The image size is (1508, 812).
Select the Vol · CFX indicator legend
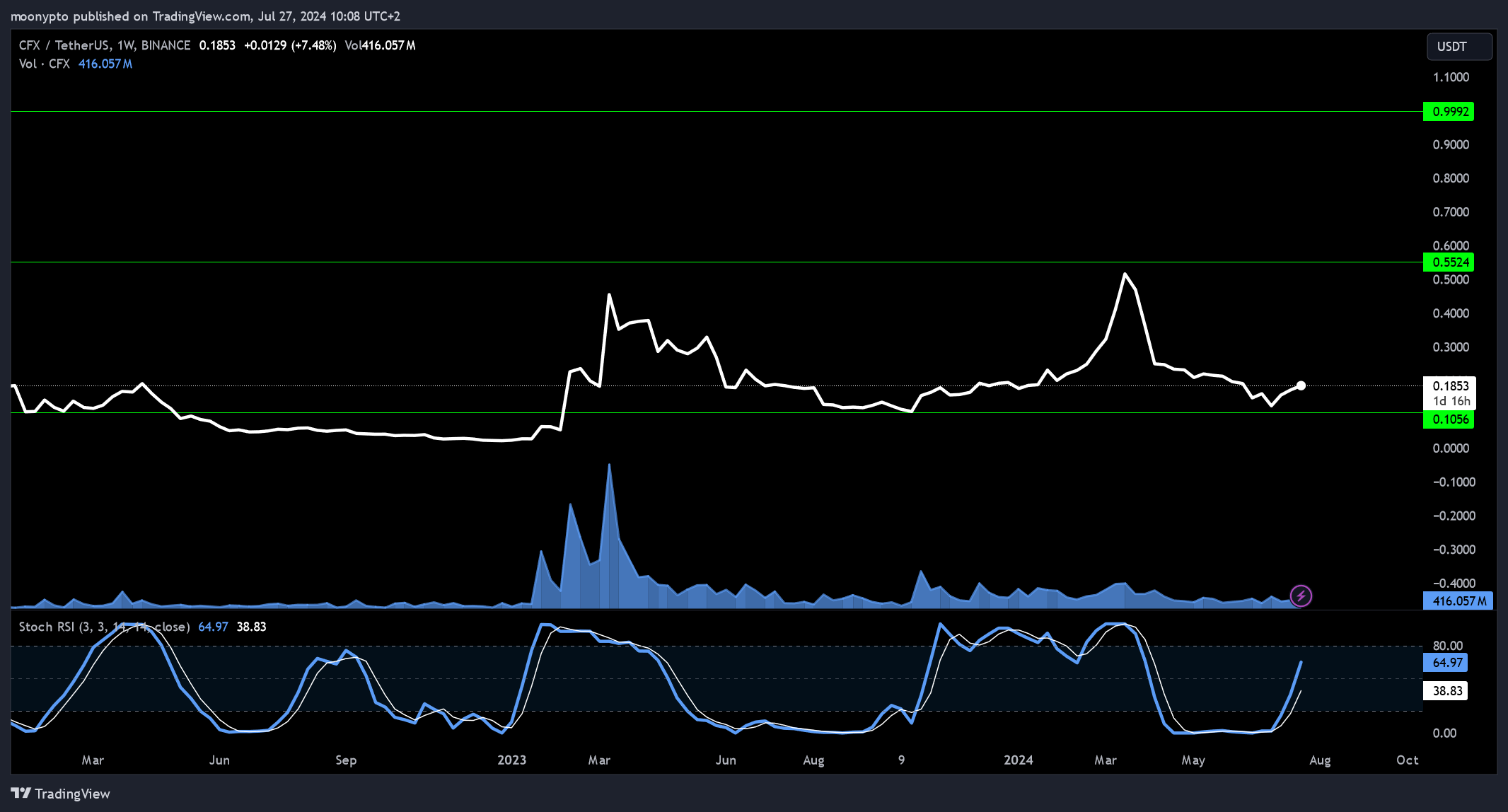[44, 64]
